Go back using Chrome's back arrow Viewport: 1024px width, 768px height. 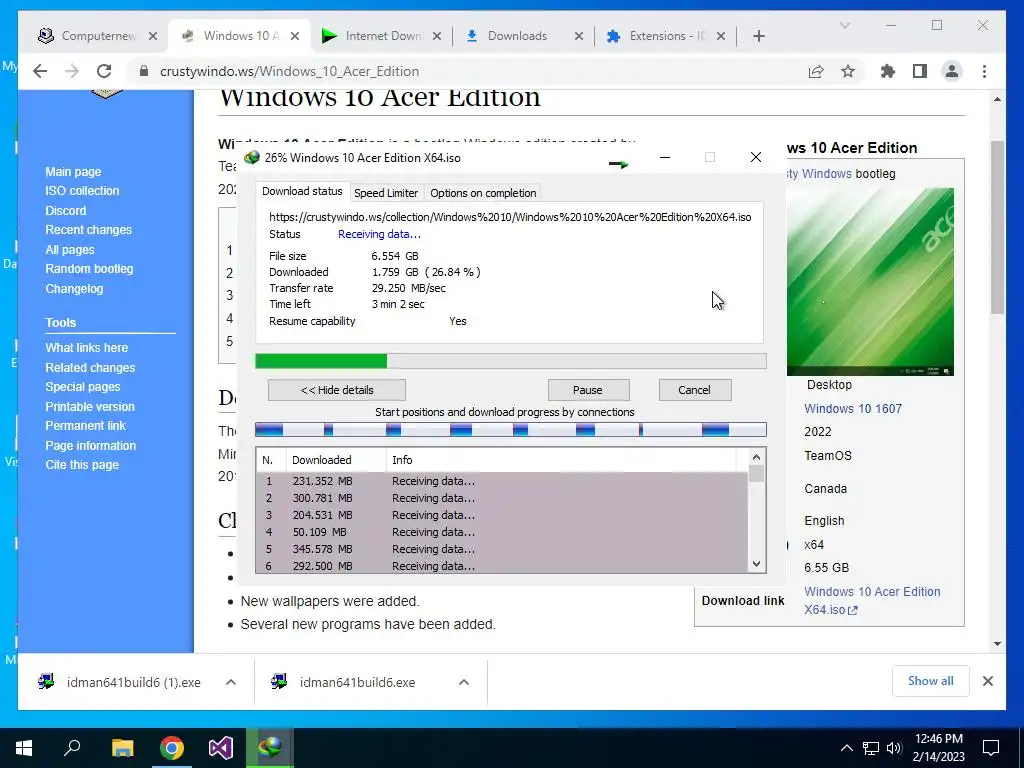(x=40, y=71)
